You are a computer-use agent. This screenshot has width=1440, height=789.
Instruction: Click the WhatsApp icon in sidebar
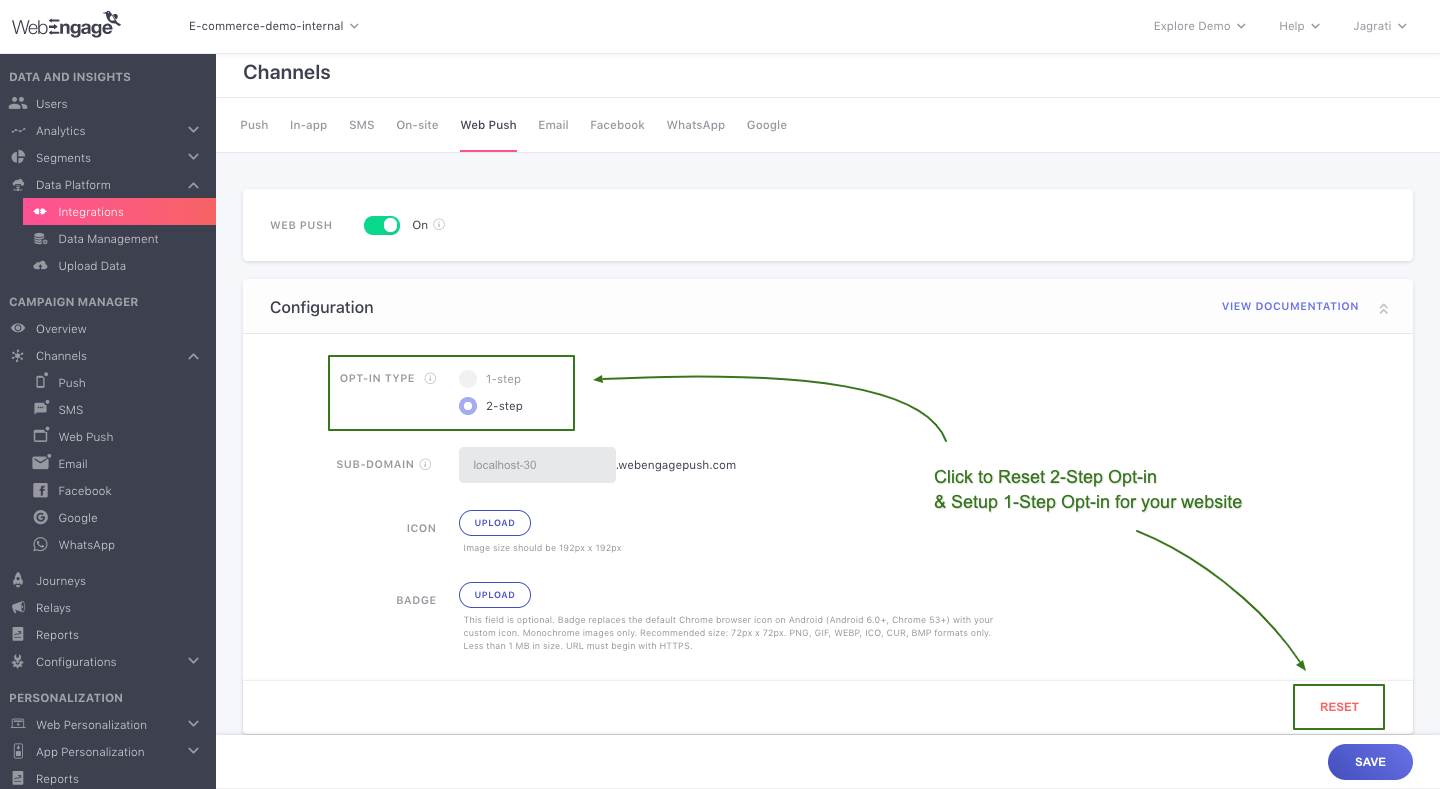pyautogui.click(x=41, y=544)
